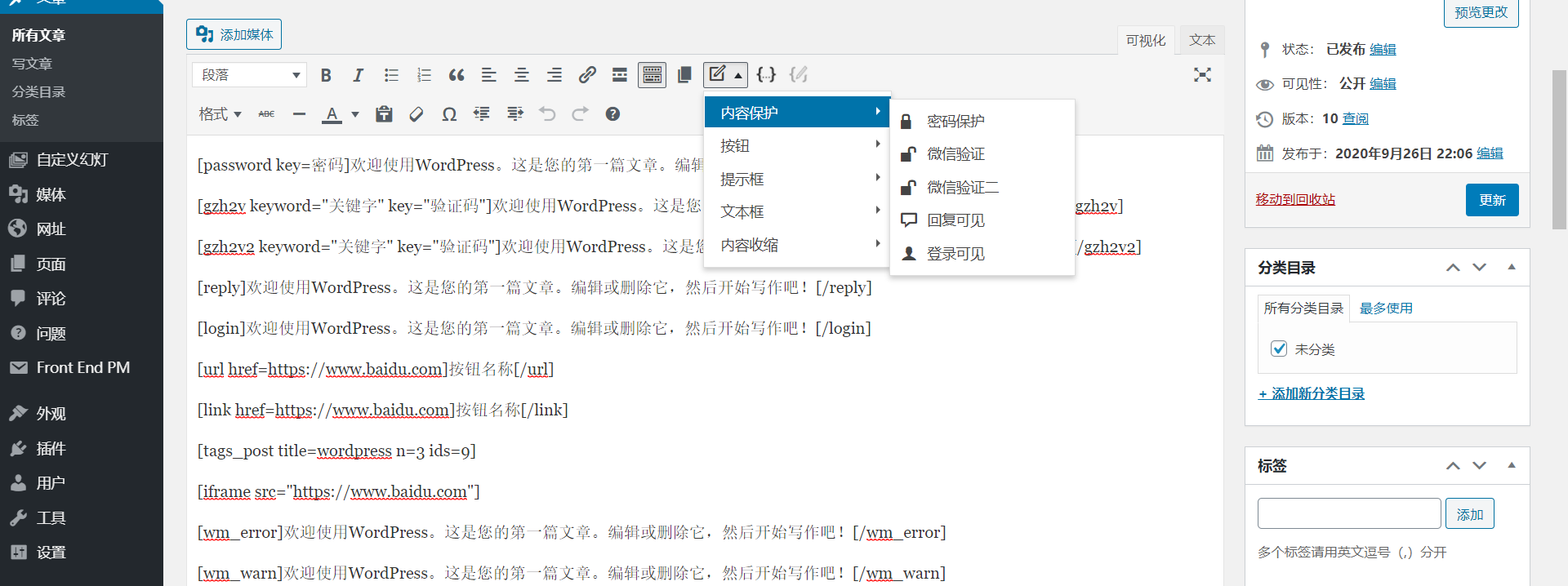Image resolution: width=1568 pixels, height=586 pixels.
Task: Switch to 文本 editor tab
Action: (x=1202, y=40)
